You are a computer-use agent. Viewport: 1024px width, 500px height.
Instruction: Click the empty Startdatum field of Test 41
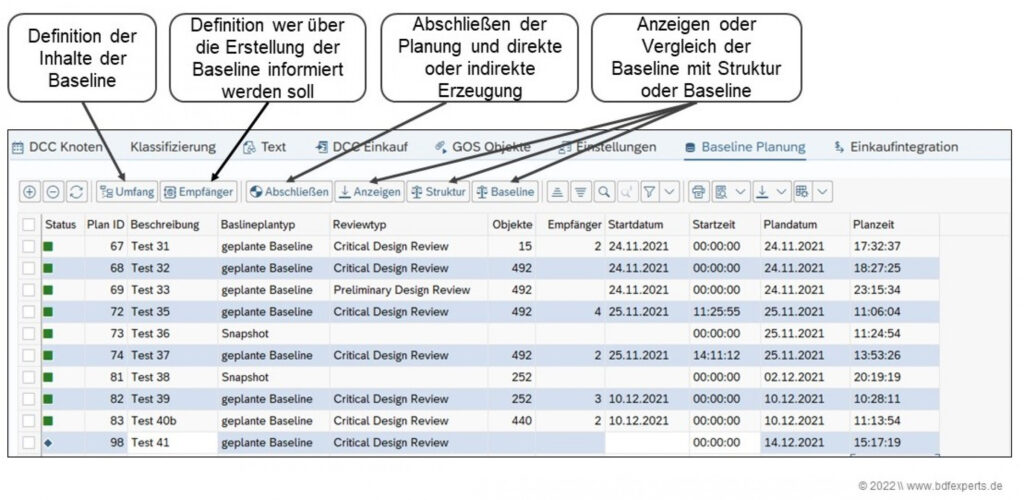647,443
